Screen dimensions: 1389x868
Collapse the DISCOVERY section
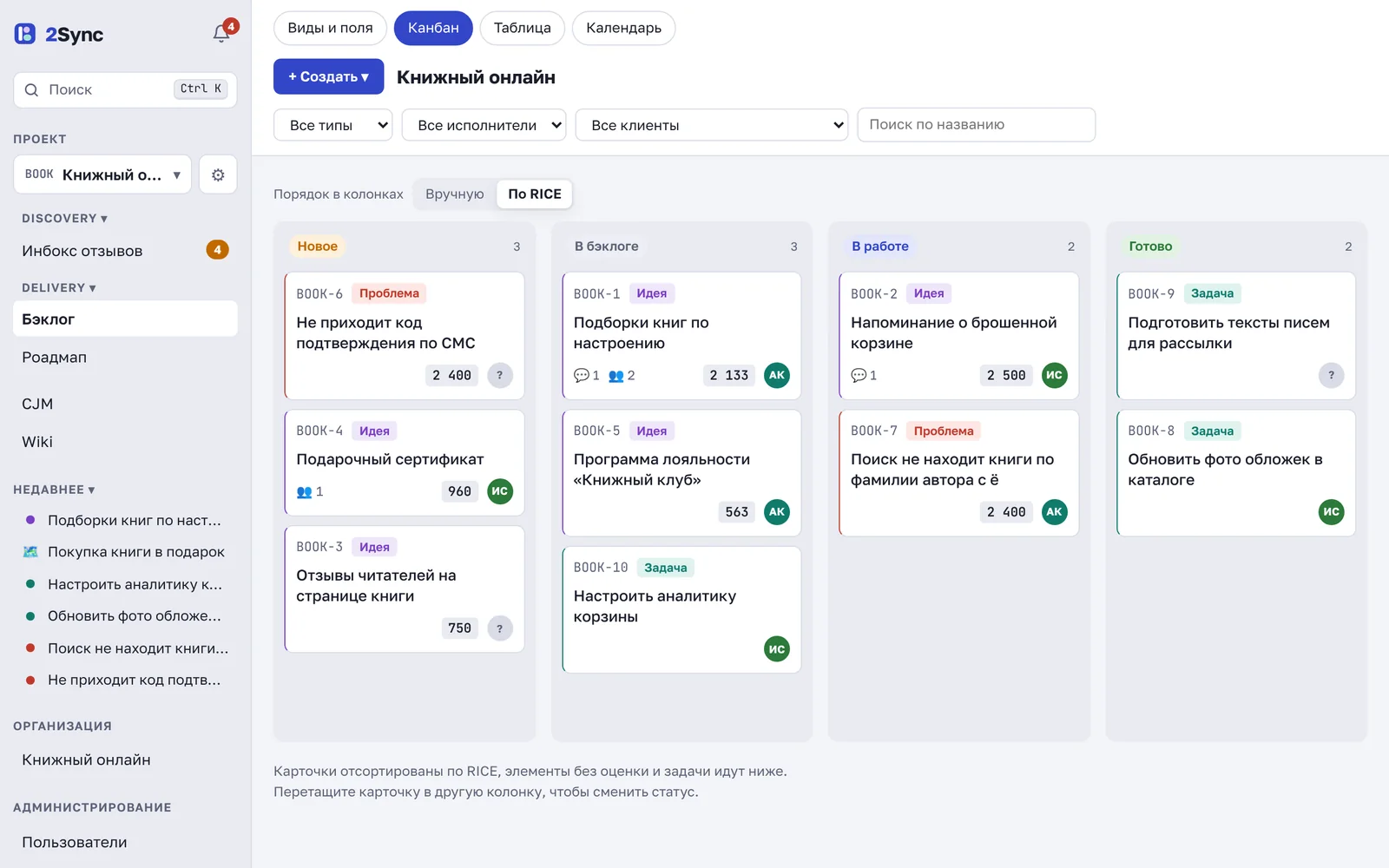tap(65, 219)
